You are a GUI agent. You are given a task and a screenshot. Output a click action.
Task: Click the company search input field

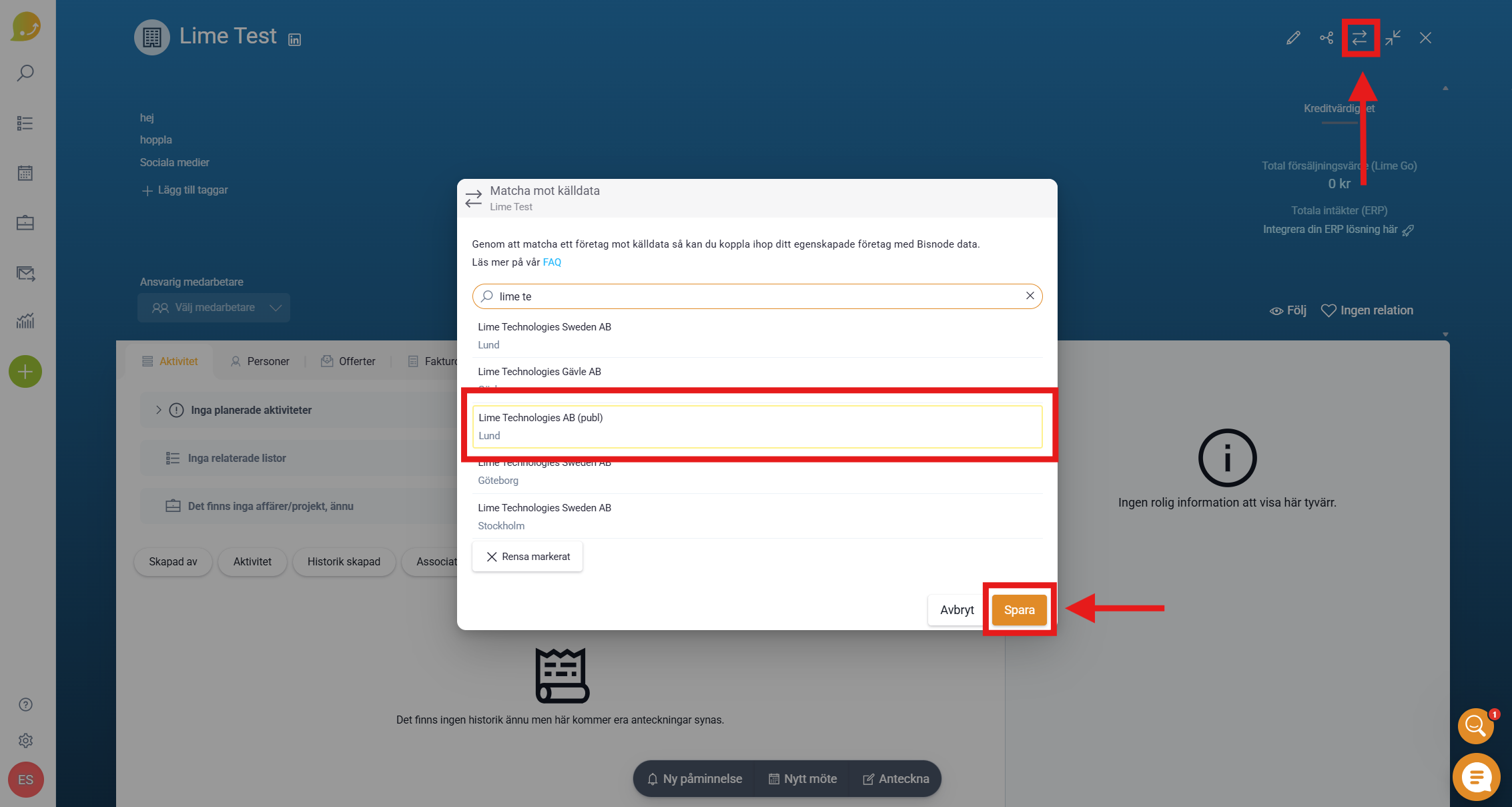point(757,296)
